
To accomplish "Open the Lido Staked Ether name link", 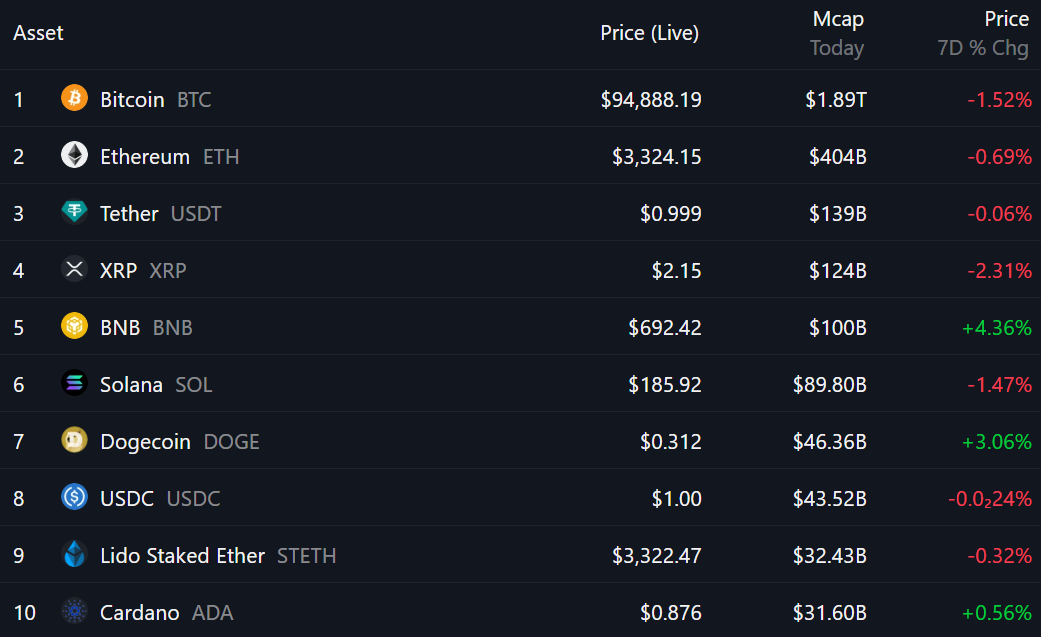I will coord(183,555).
